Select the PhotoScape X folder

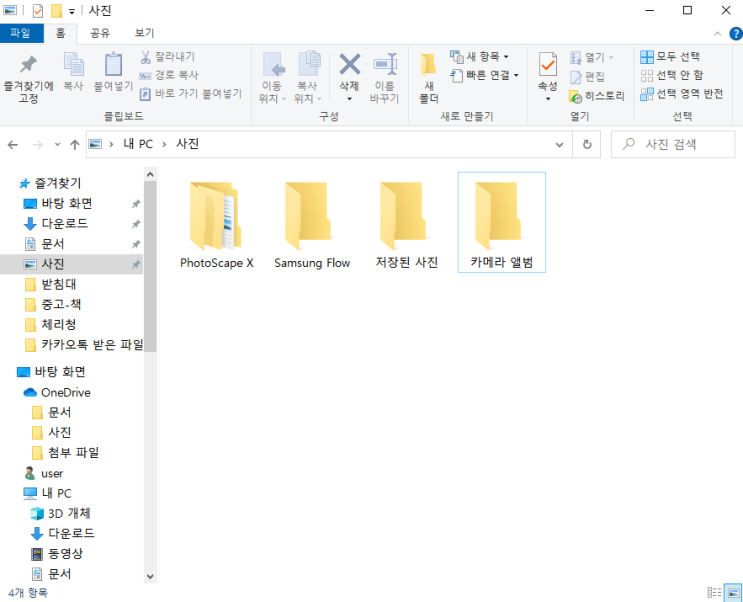click(217, 223)
